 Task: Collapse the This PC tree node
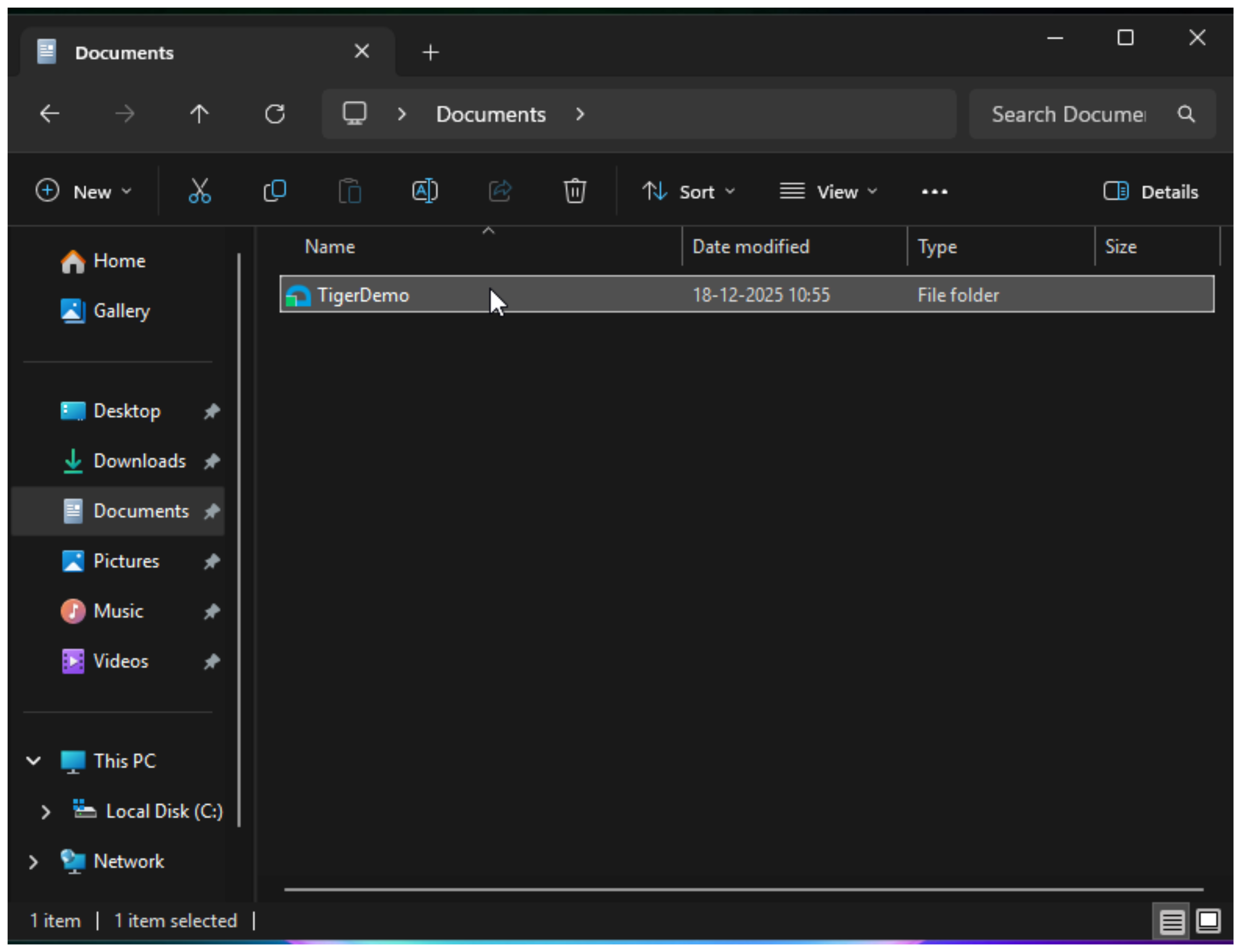point(33,761)
